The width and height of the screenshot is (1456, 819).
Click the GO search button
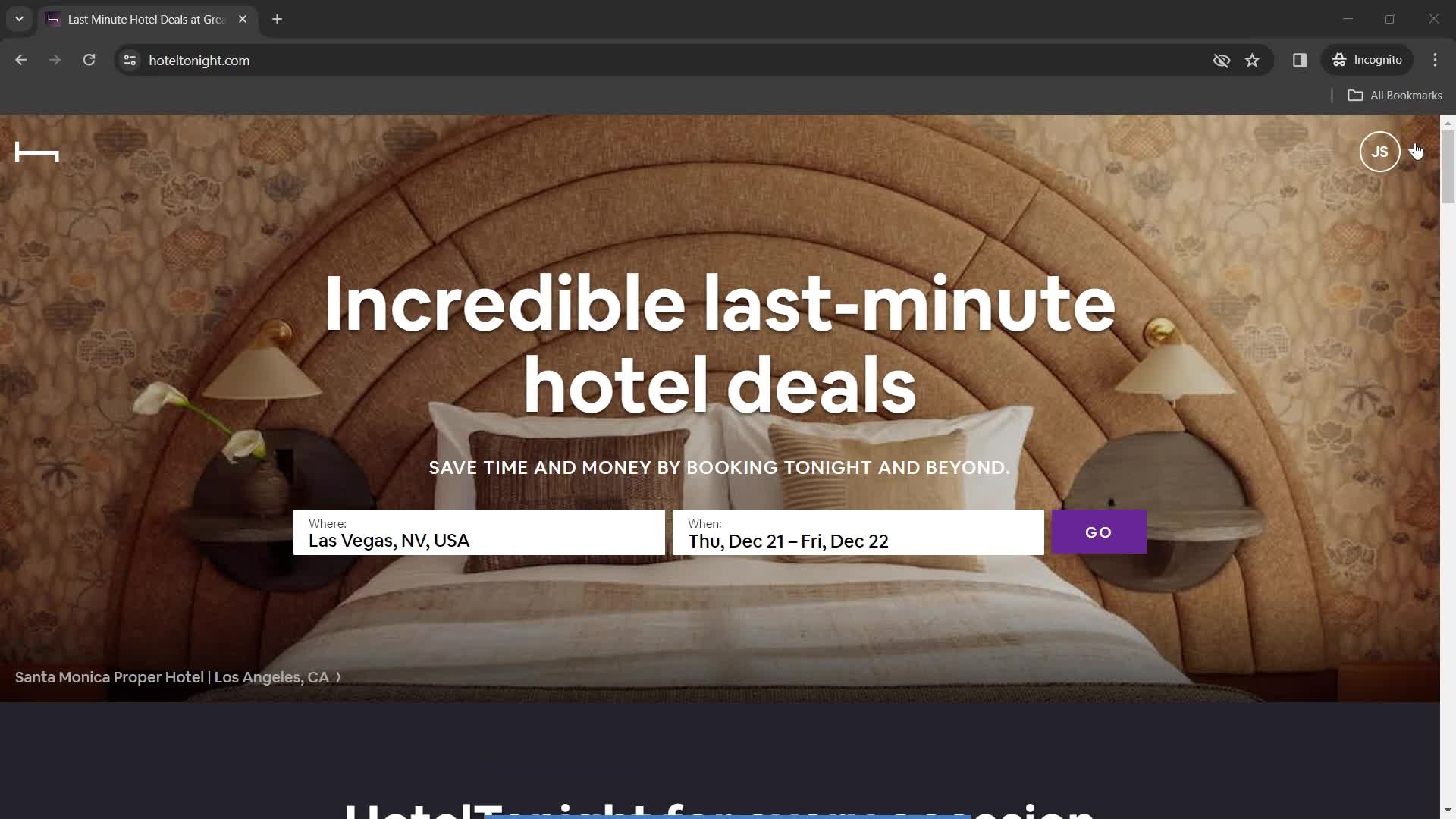click(1099, 532)
